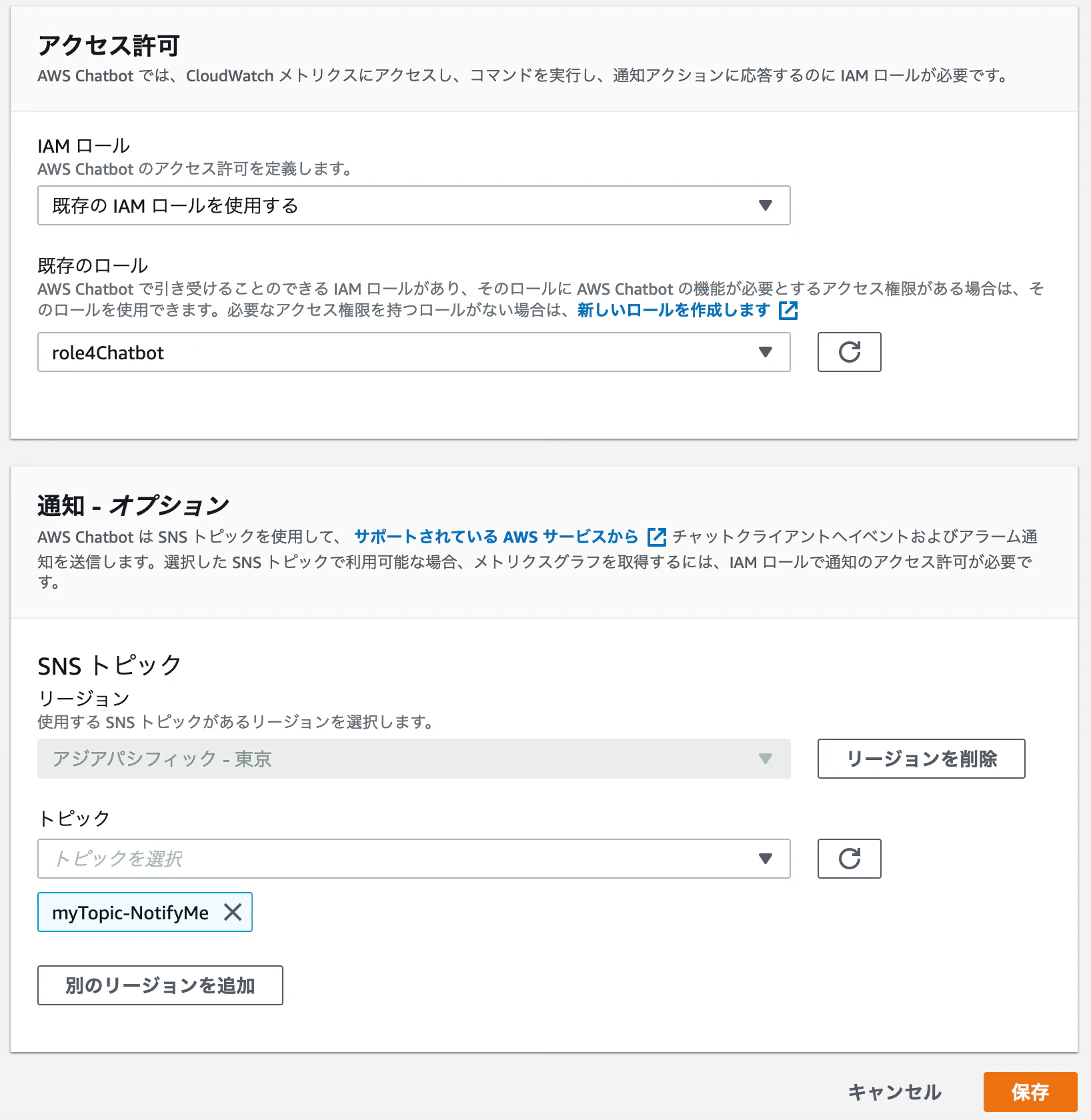Click the キャンセル button

point(894,1092)
